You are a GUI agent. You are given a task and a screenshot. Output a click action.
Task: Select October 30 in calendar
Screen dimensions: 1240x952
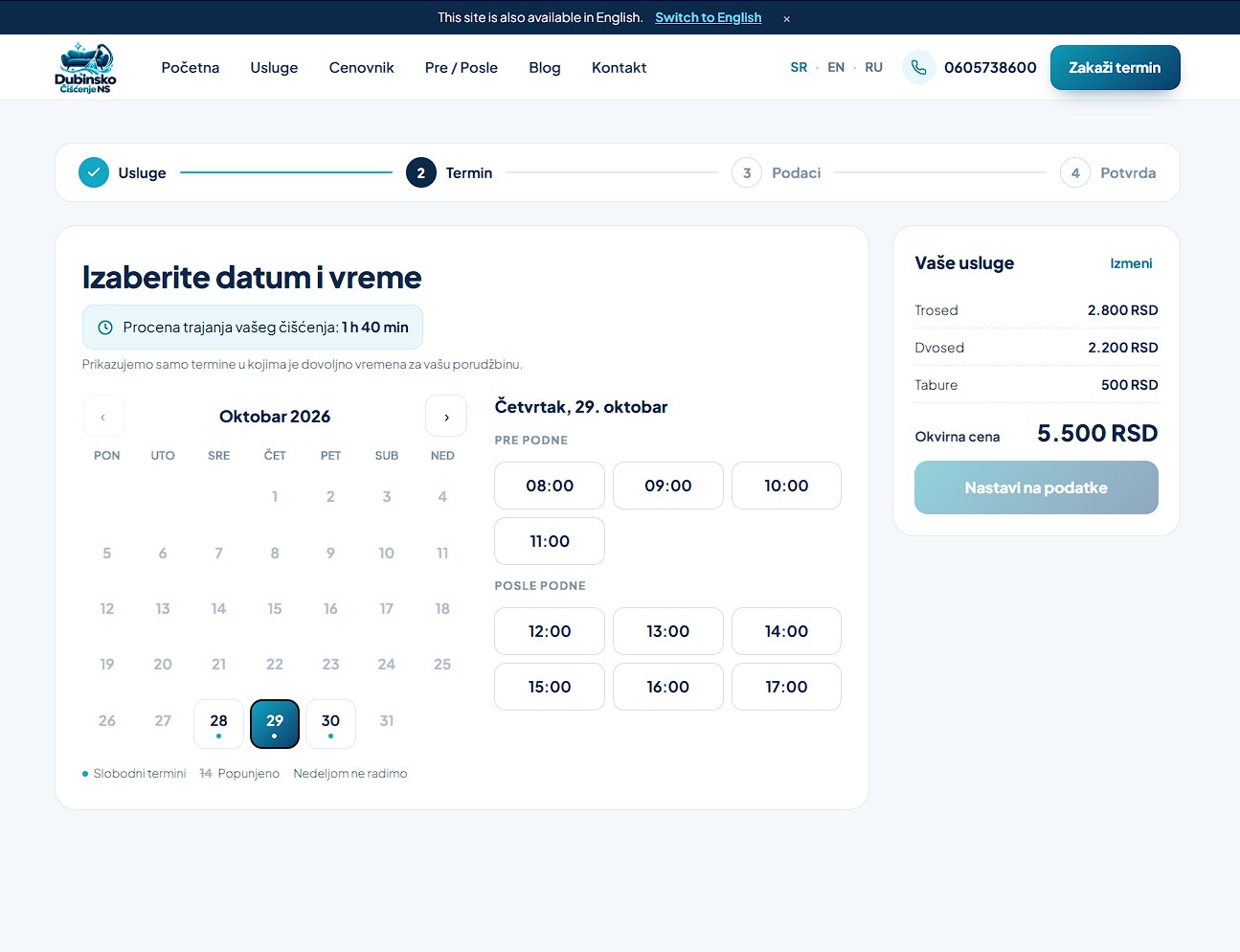(330, 724)
